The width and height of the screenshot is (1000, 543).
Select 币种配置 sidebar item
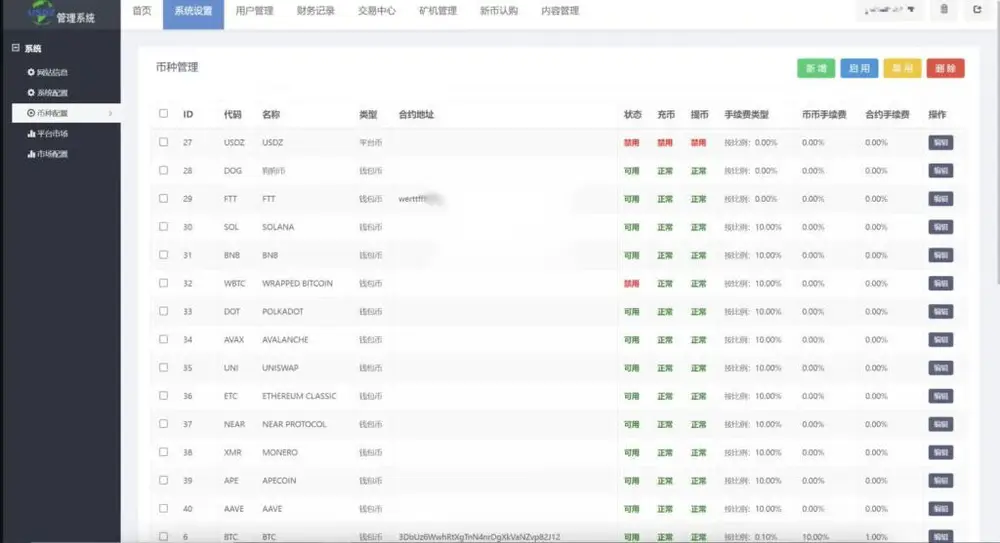(66, 113)
